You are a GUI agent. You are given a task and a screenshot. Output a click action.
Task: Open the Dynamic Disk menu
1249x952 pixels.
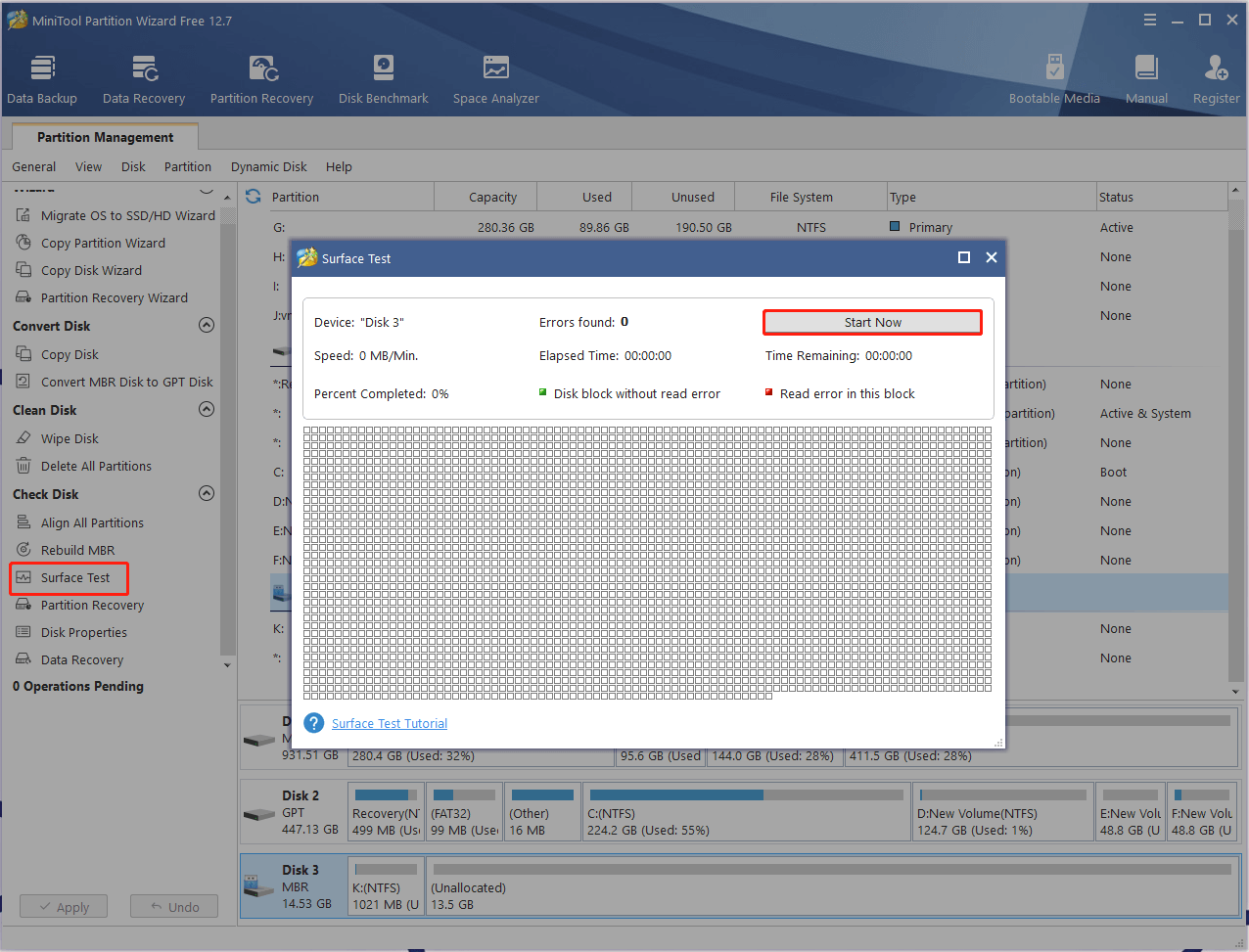(269, 166)
